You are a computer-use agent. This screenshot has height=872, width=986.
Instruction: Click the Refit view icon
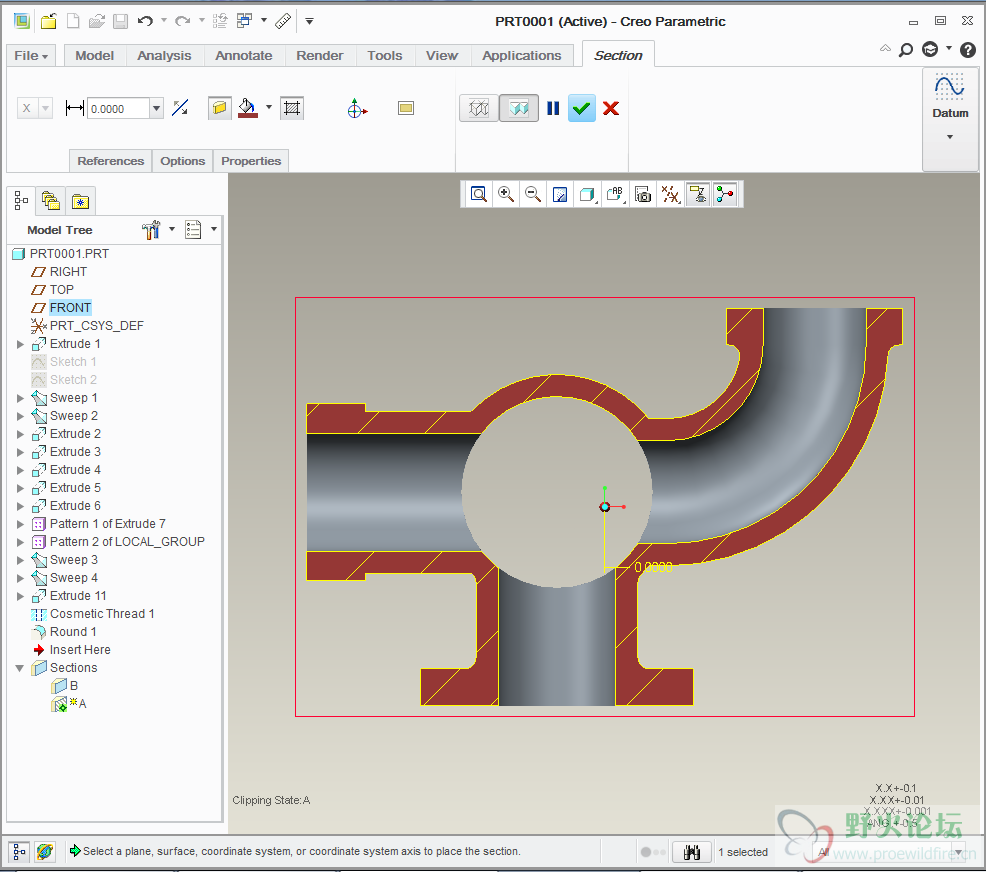(479, 194)
